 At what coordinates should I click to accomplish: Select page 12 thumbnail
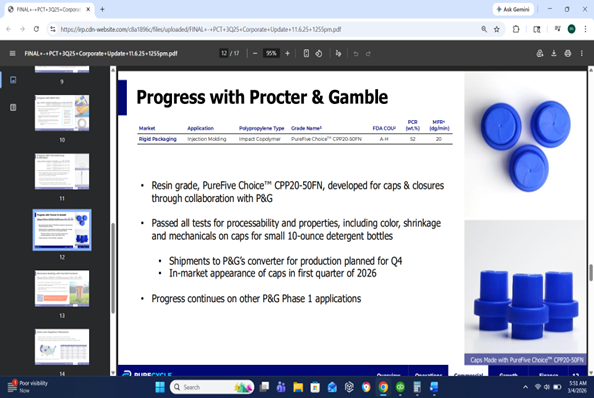point(62,230)
